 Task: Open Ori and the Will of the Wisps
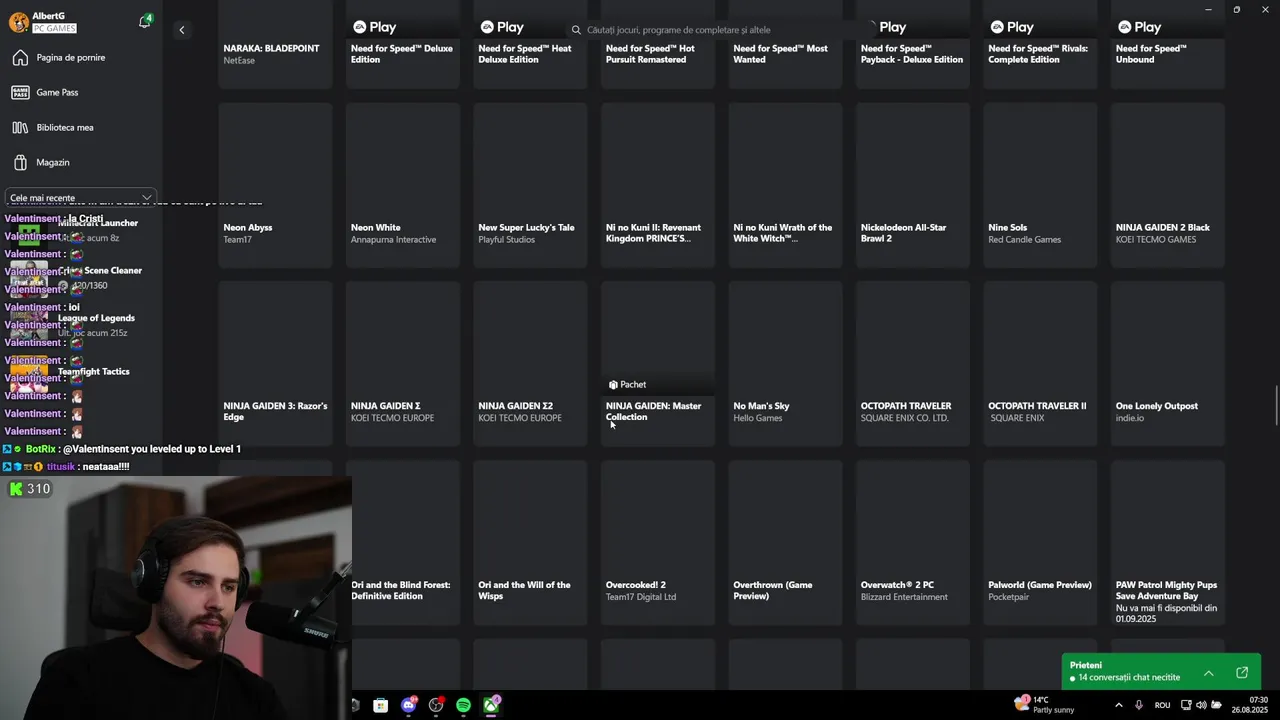click(530, 543)
